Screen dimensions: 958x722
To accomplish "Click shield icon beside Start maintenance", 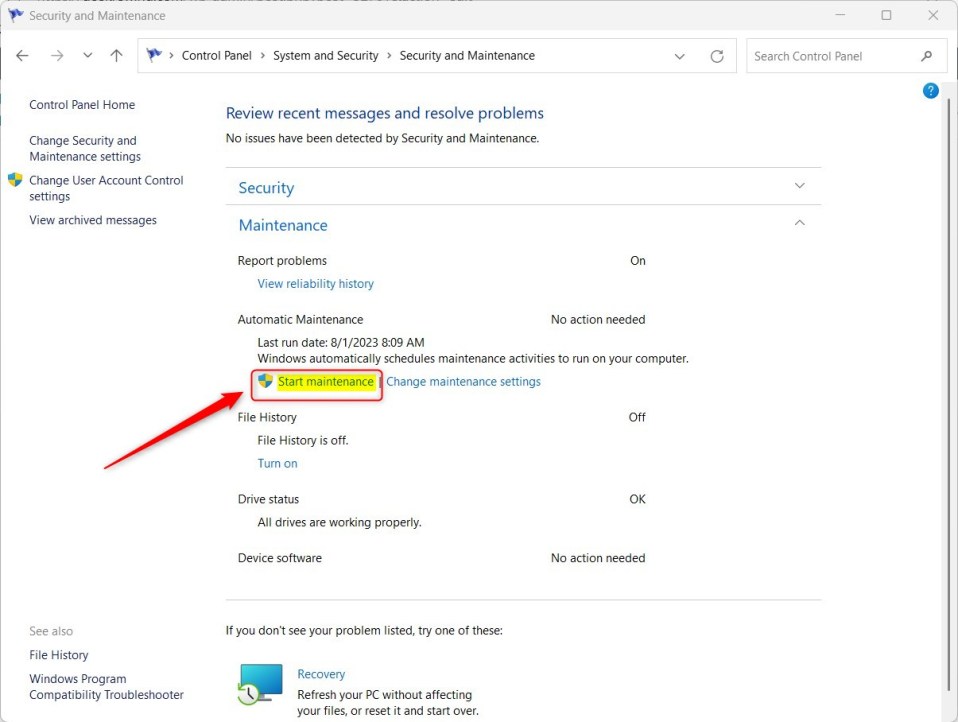I will pos(265,381).
